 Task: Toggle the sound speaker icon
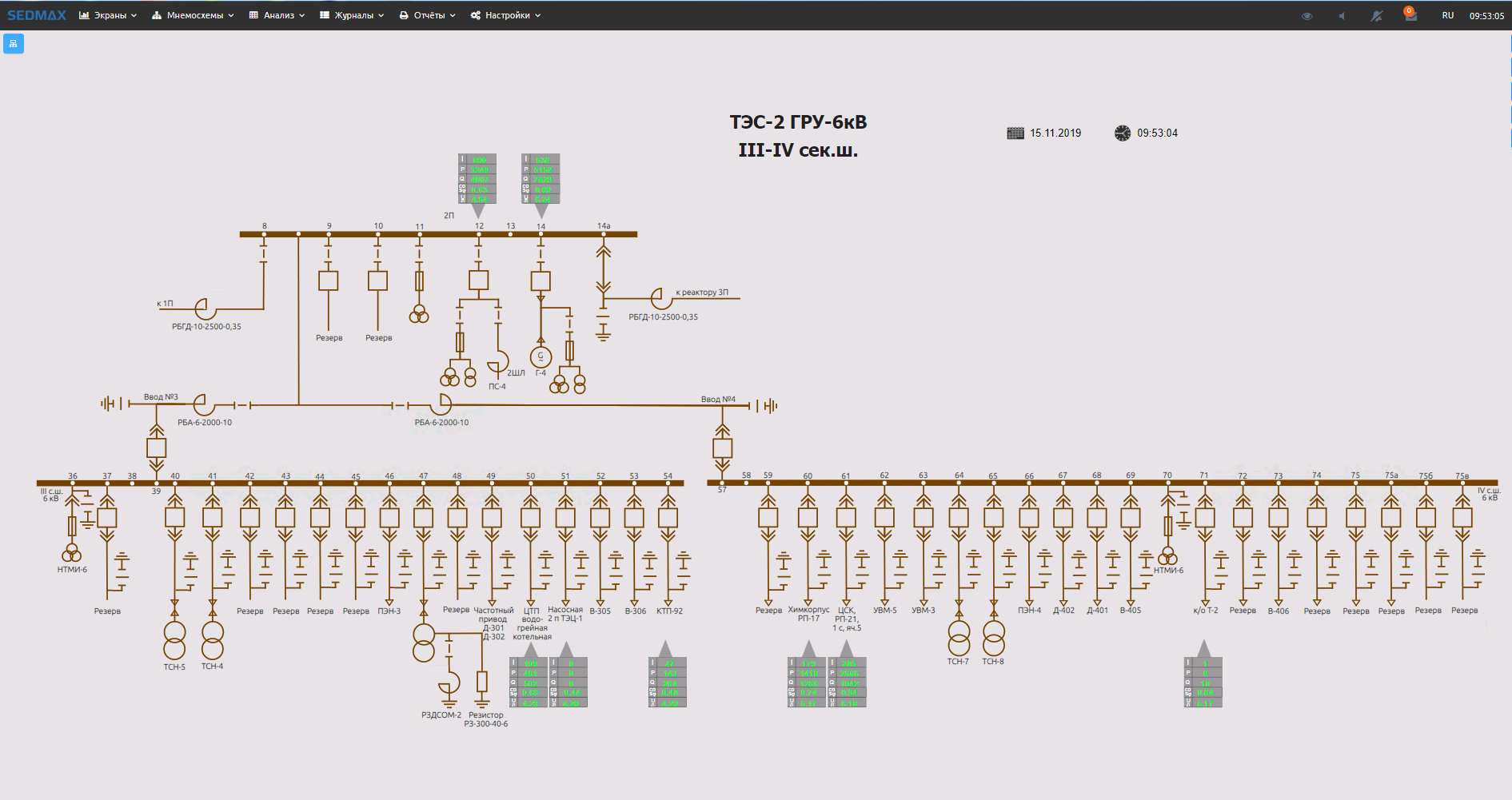[1342, 16]
